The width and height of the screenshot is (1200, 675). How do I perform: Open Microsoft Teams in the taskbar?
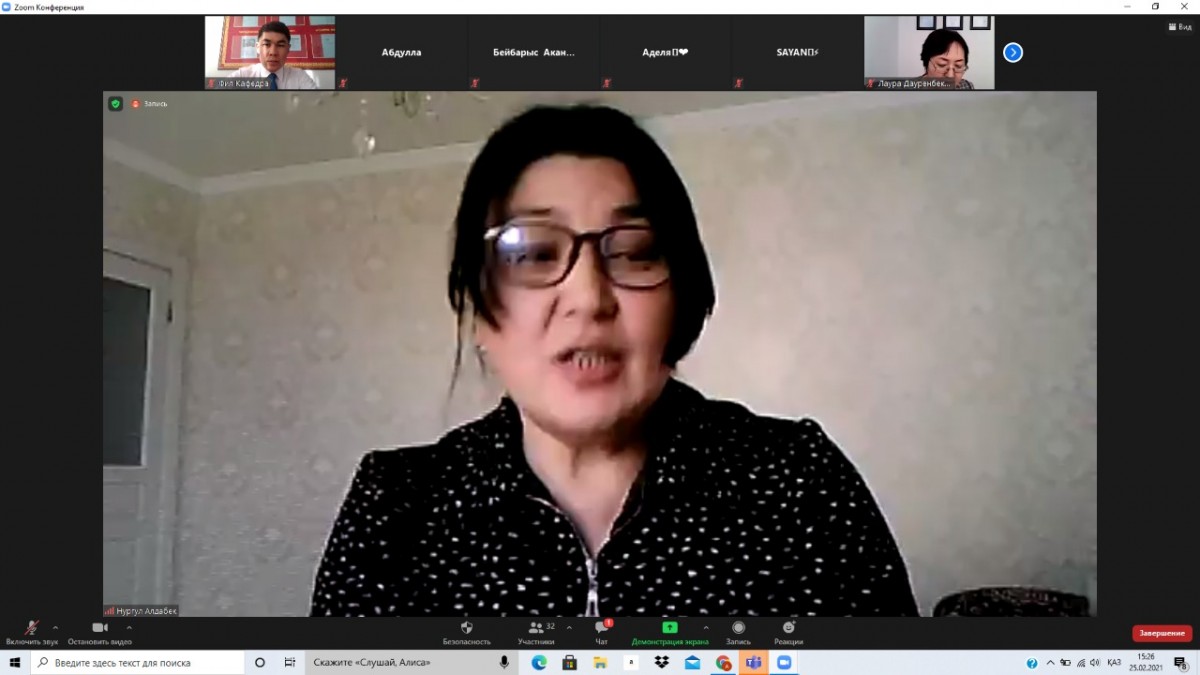[x=753, y=663]
